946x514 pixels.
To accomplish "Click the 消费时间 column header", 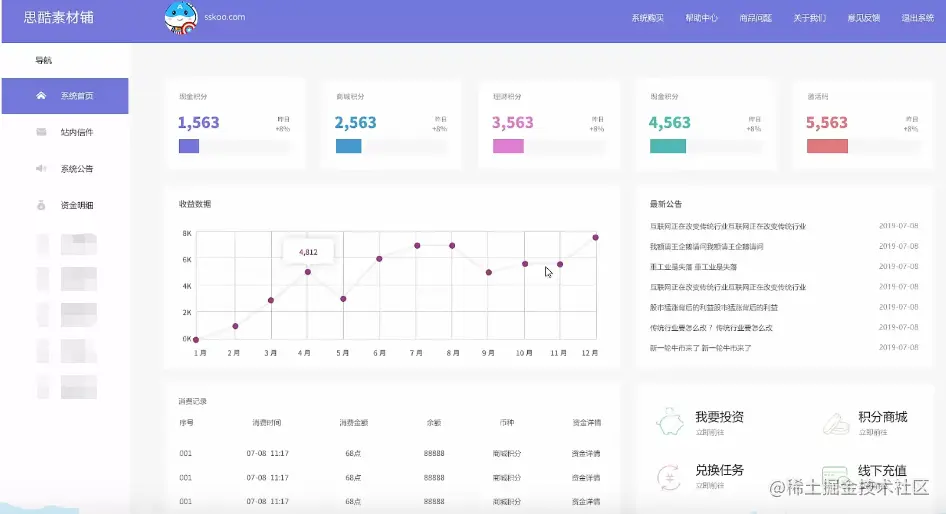I will (x=267, y=423).
